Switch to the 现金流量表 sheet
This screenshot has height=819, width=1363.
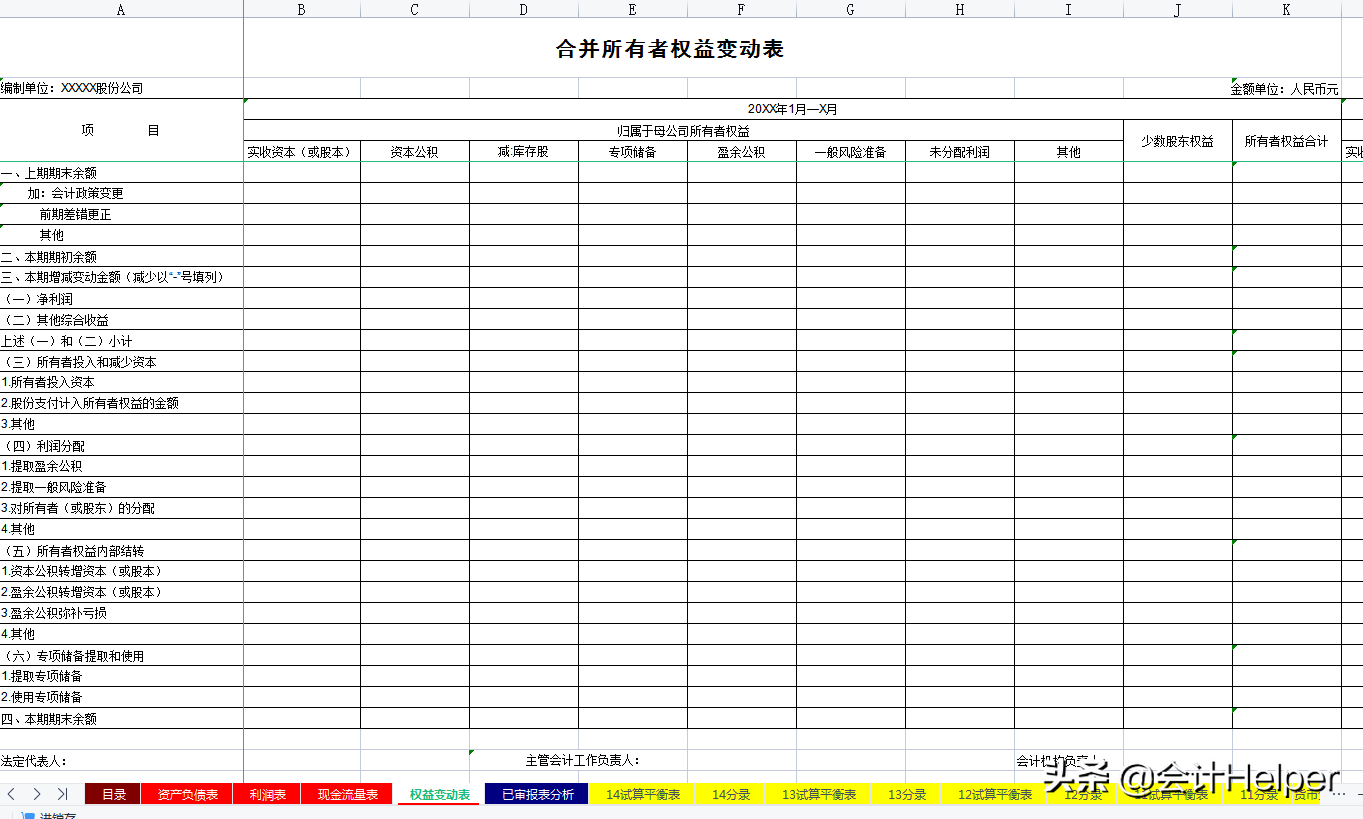[346, 793]
